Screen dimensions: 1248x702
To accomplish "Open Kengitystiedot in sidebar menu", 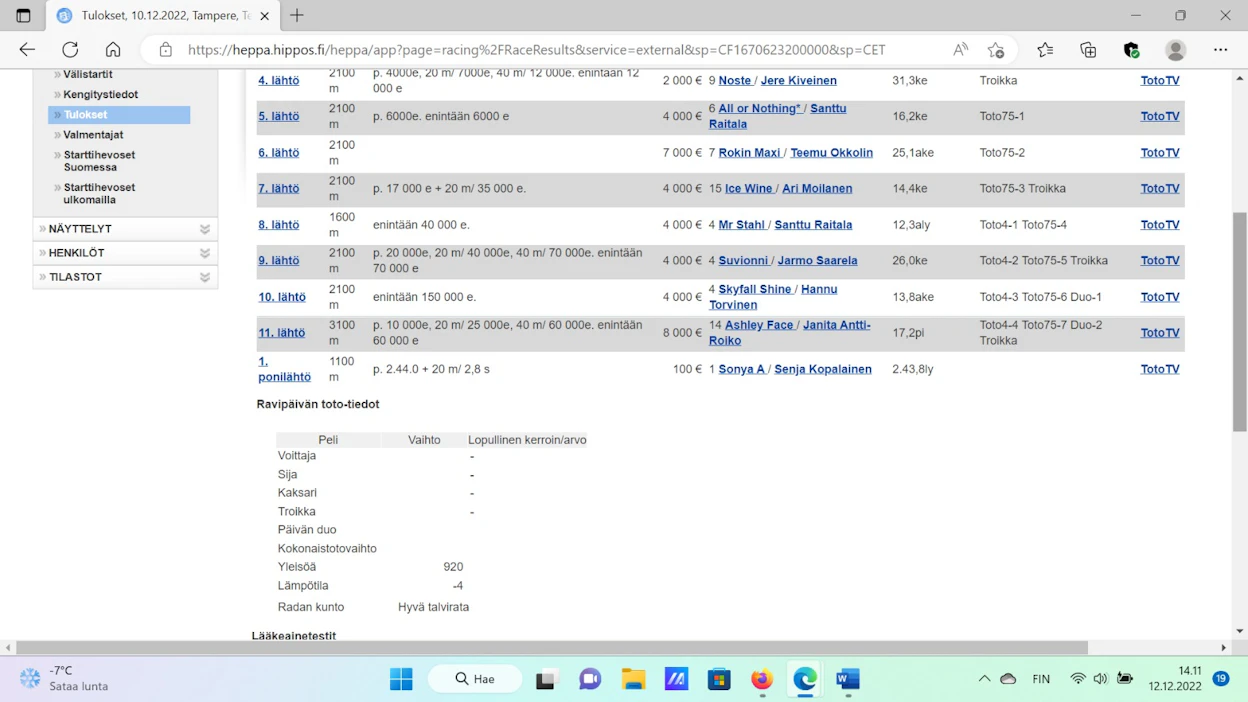I will coord(100,94).
